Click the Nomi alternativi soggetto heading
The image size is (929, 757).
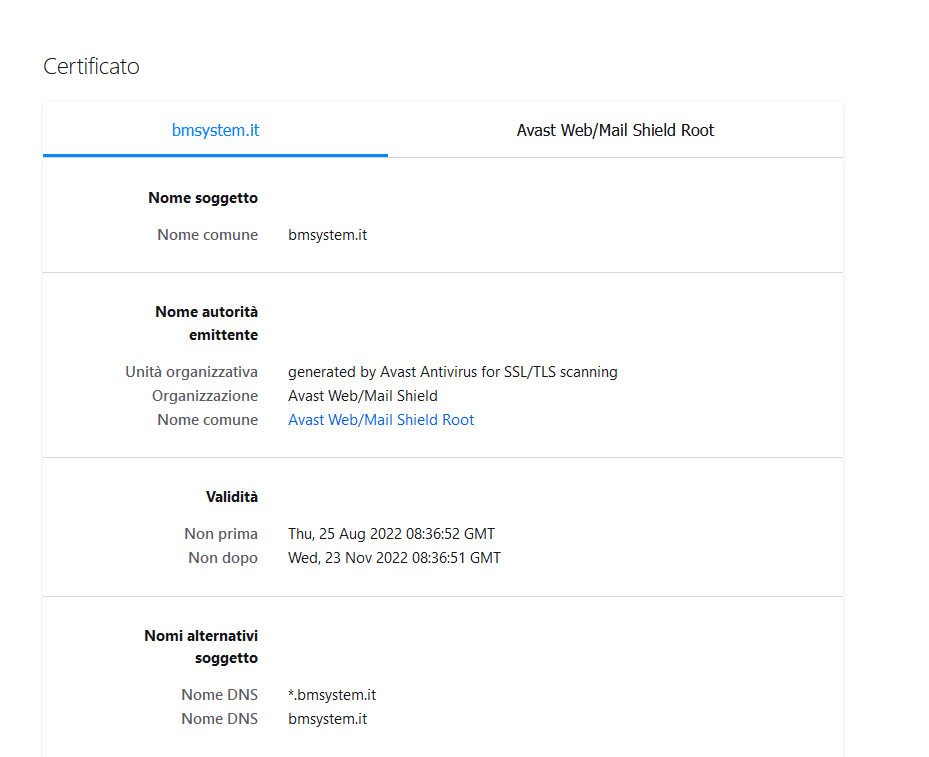coord(201,646)
